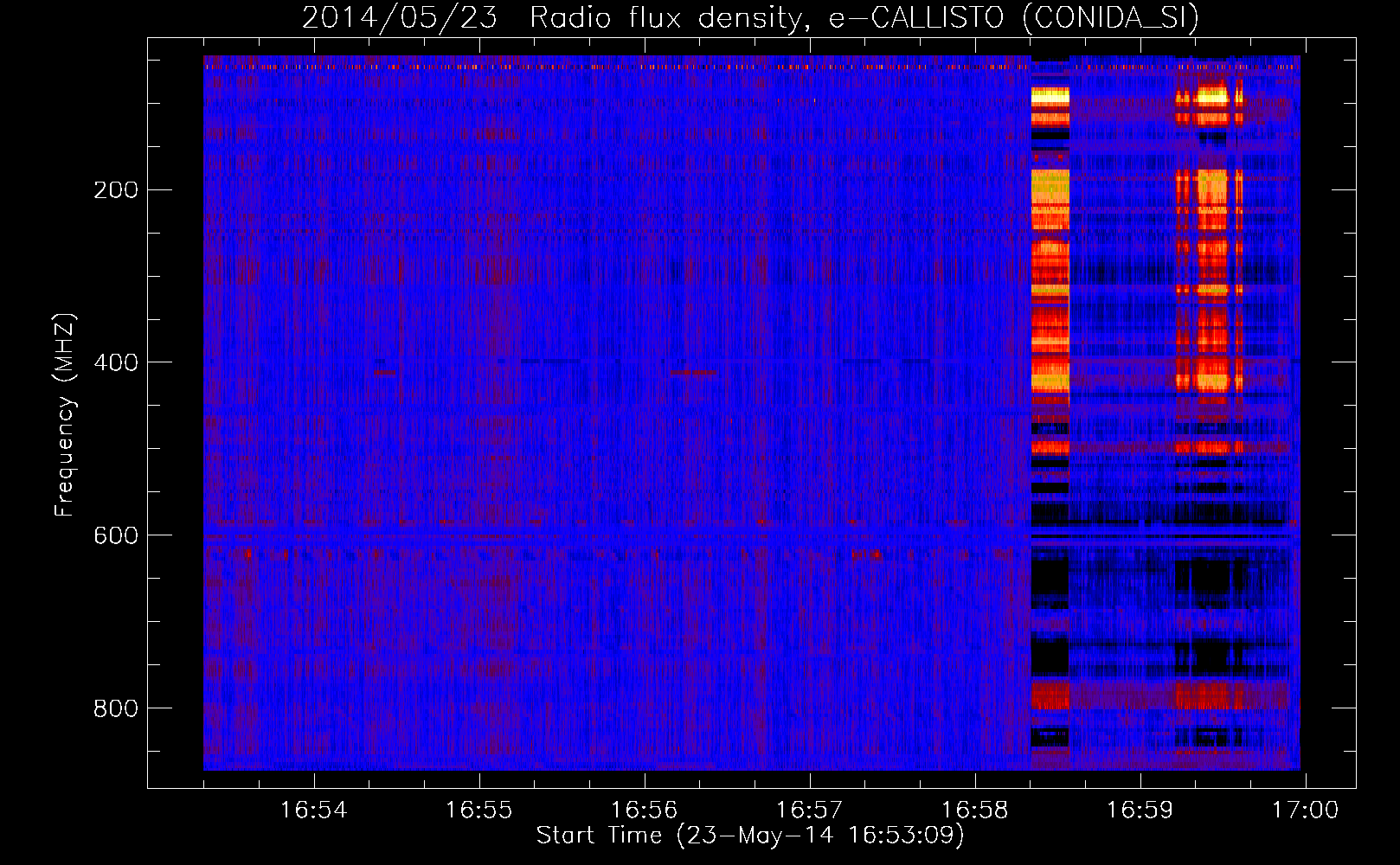This screenshot has width=1400, height=865.
Task: Click the 16:56 time tick label
Action: tap(644, 811)
